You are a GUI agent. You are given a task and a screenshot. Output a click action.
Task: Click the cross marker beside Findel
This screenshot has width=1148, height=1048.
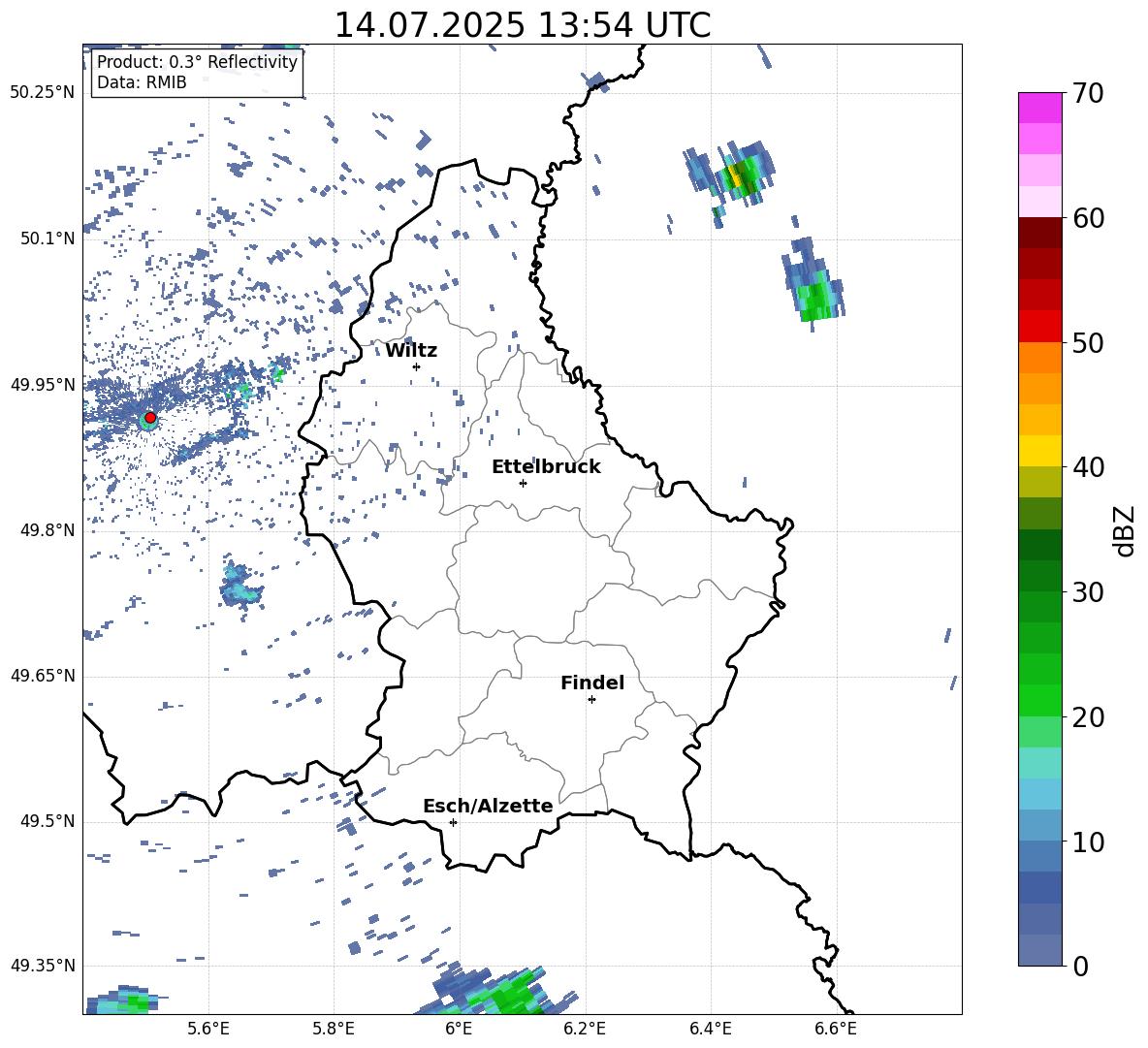pos(591,700)
